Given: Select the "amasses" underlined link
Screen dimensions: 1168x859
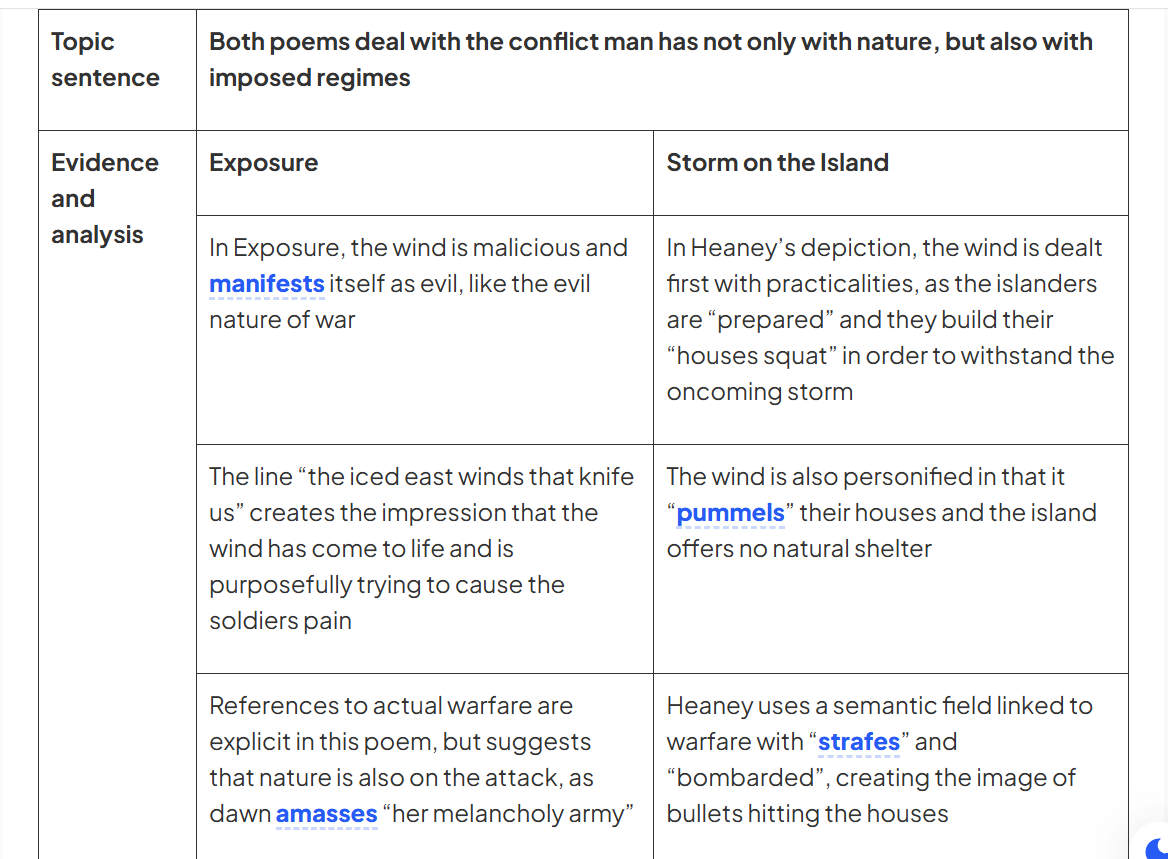Looking at the screenshot, I should click(x=326, y=814).
